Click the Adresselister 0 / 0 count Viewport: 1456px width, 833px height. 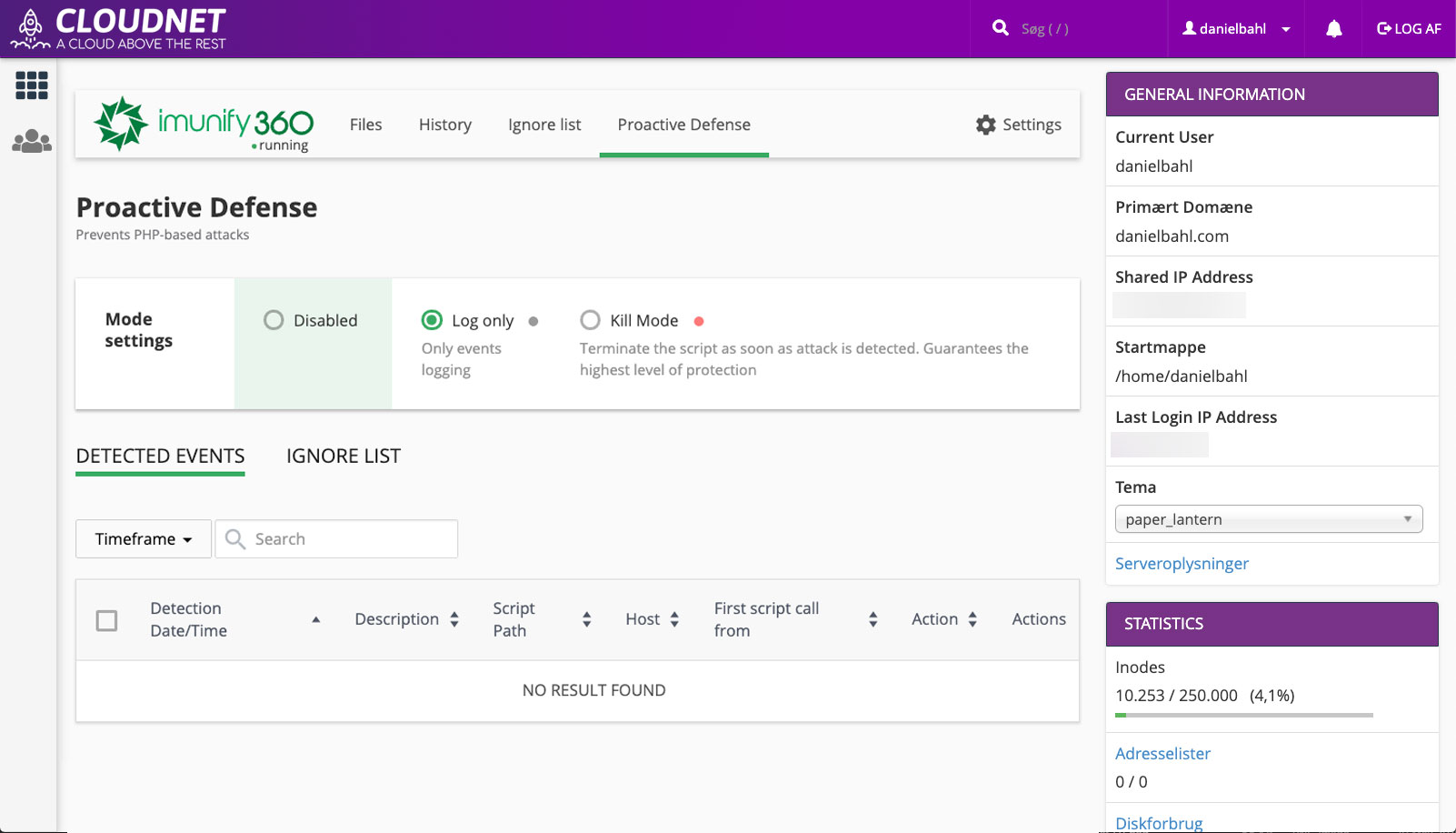coord(1131,782)
